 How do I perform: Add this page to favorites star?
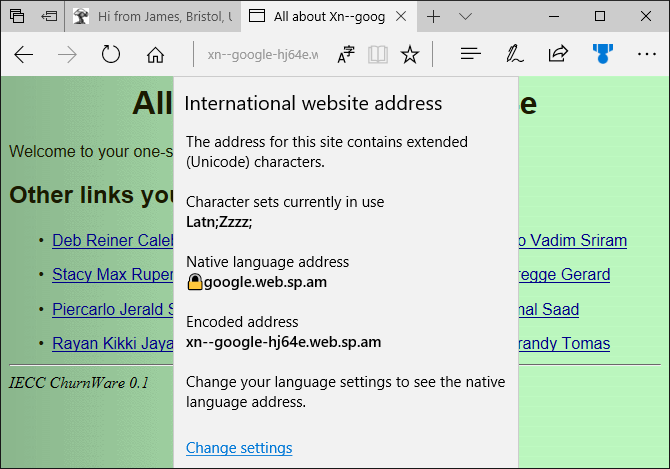(410, 54)
